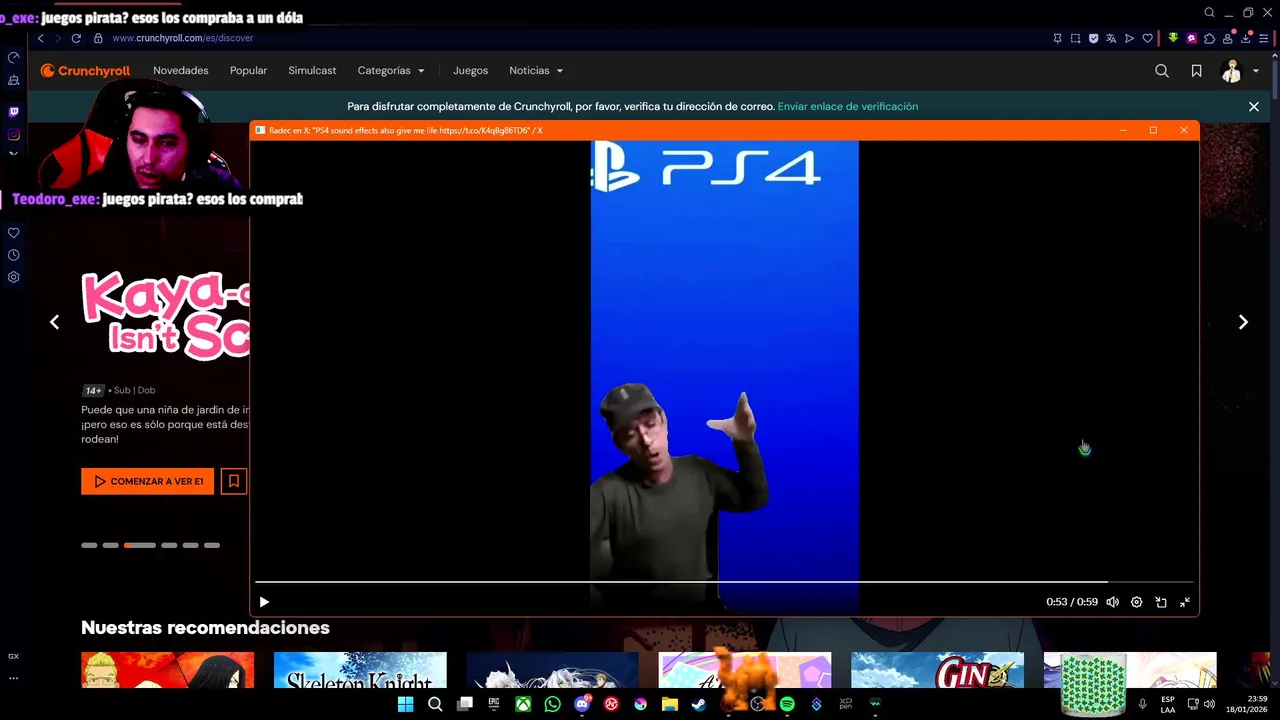Screen dimensions: 1280x720
Task: Open site padlock security info
Action: point(98,38)
